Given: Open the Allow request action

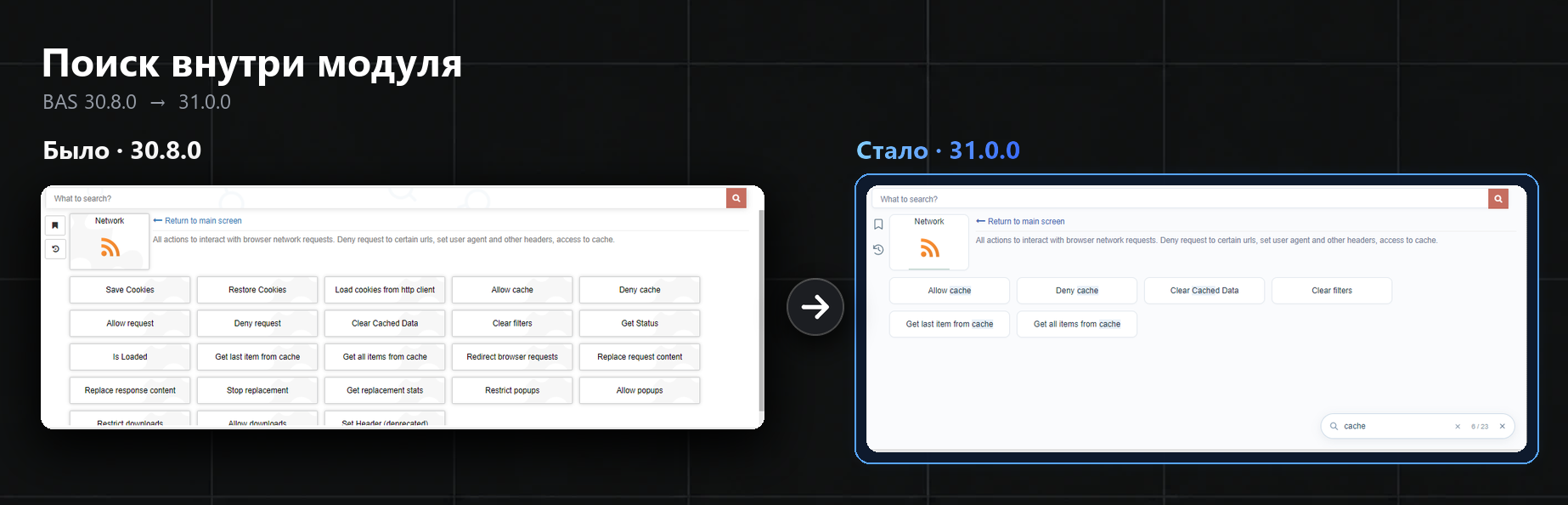Looking at the screenshot, I should coord(130,323).
